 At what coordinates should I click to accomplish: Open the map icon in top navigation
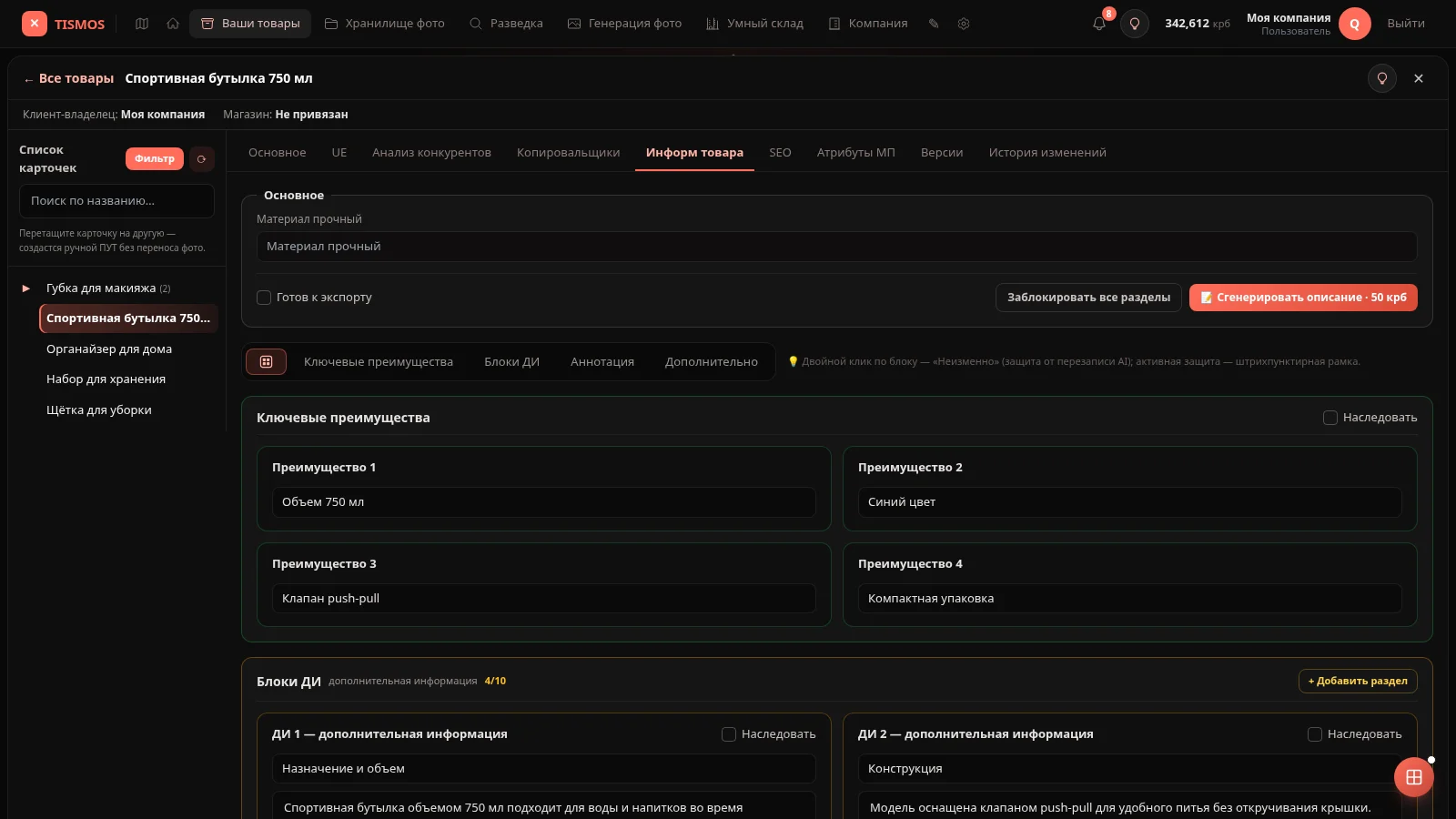point(142,24)
